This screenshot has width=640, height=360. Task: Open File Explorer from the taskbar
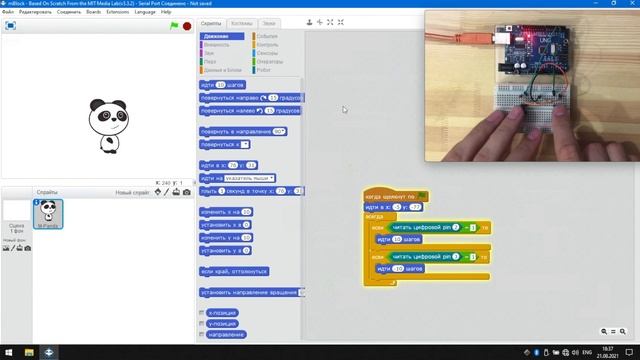[29, 352]
